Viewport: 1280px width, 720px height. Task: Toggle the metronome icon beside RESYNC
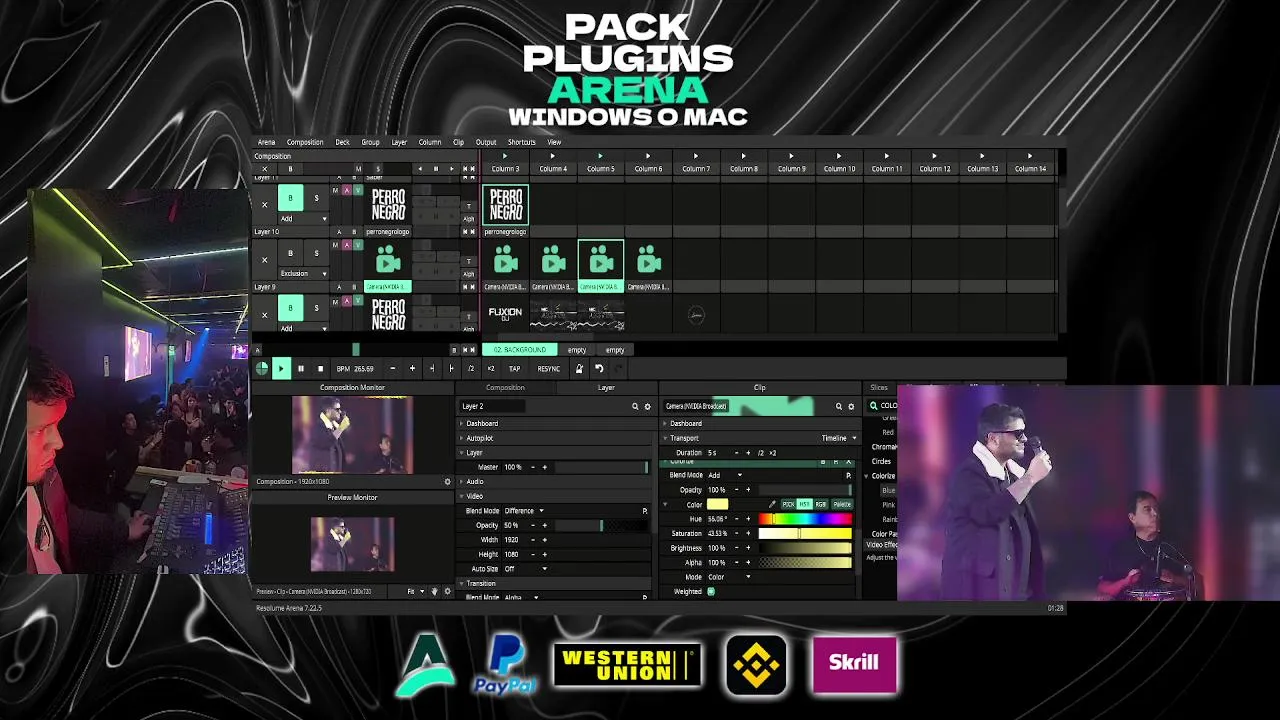coord(578,369)
